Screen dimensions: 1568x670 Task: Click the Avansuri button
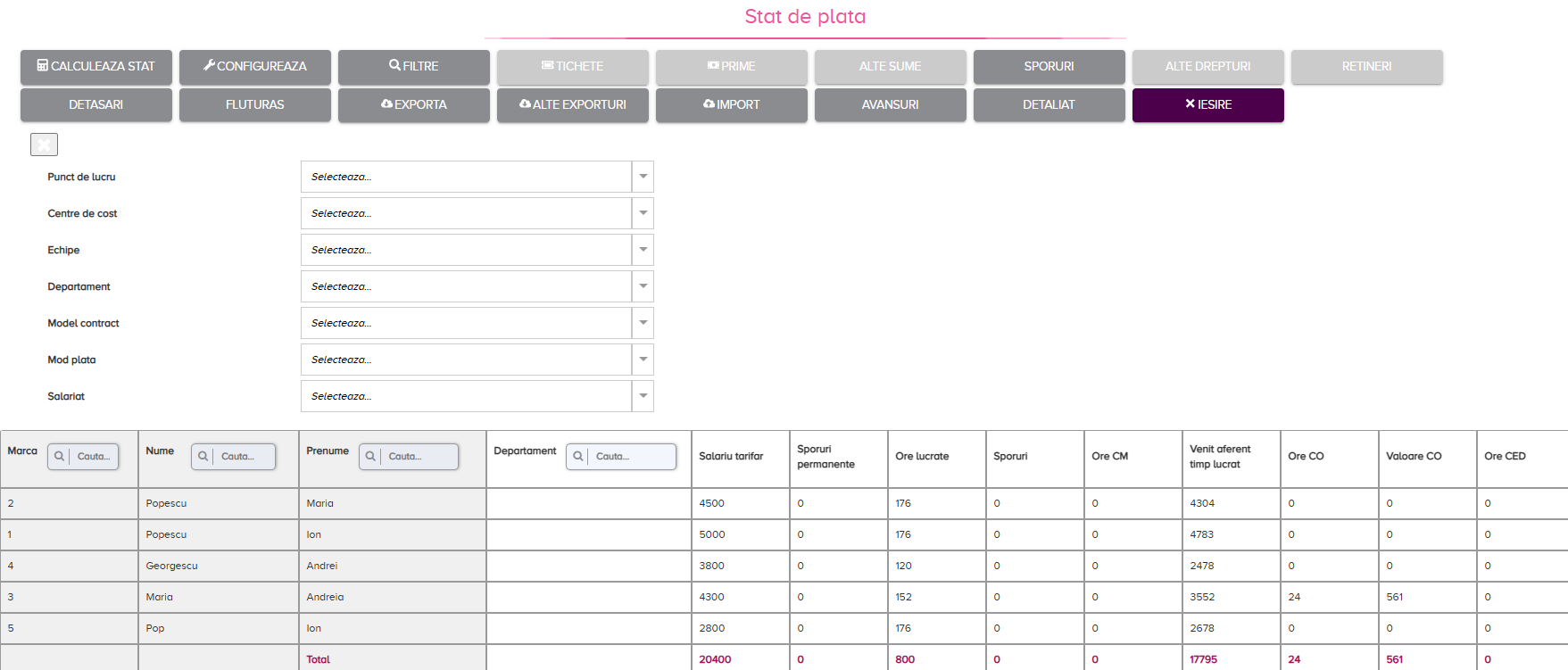coord(891,105)
